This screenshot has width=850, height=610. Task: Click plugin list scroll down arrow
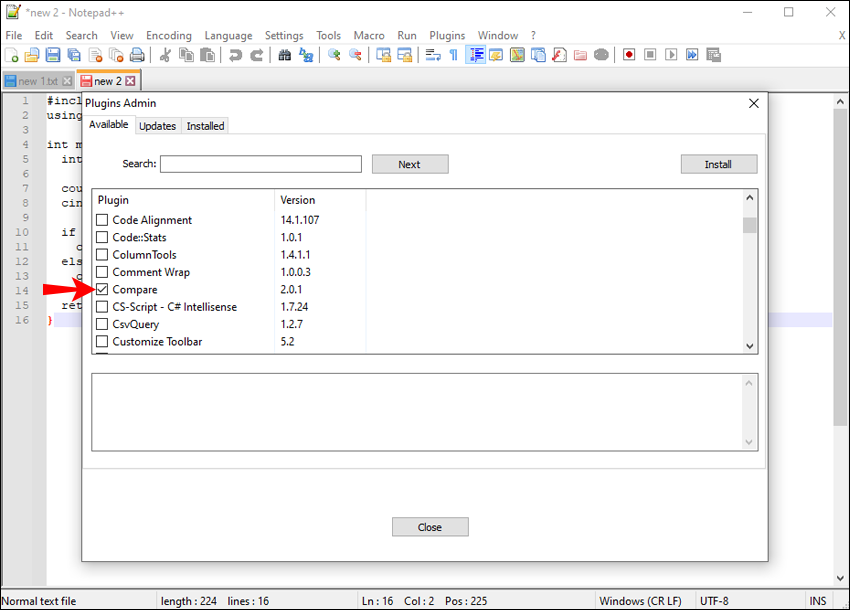coord(750,346)
